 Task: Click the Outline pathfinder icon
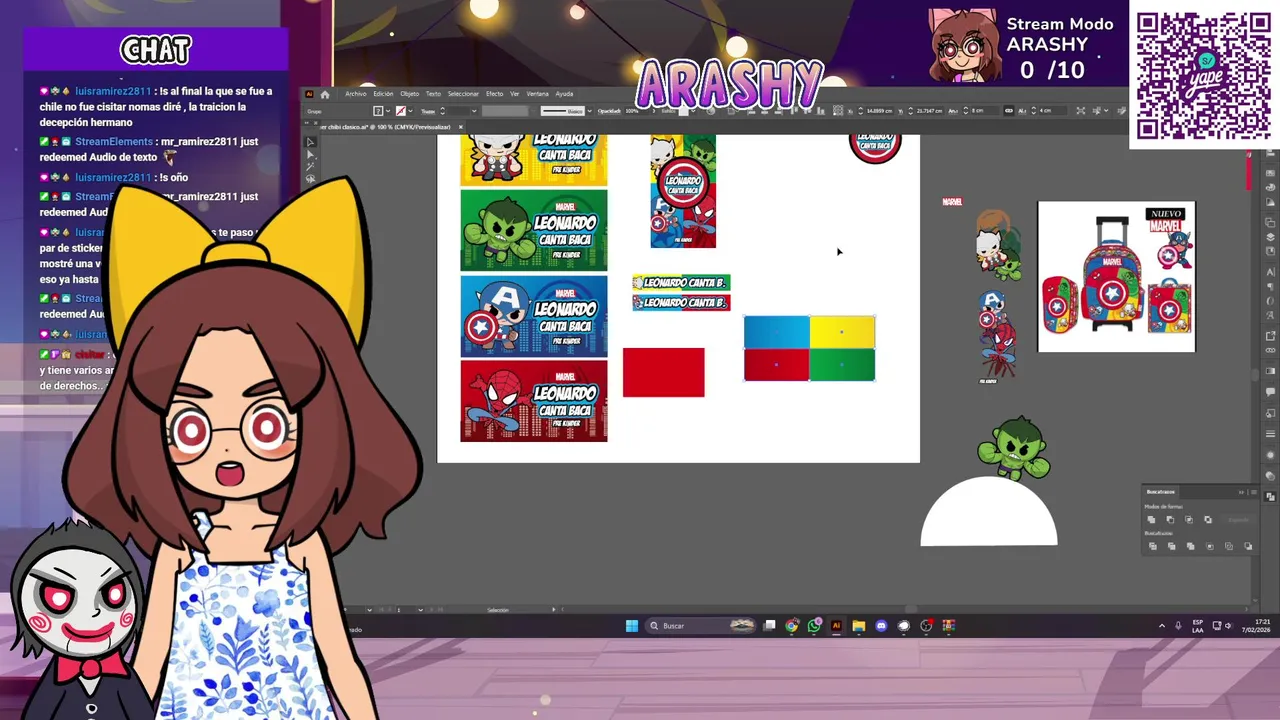pyautogui.click(x=1229, y=546)
